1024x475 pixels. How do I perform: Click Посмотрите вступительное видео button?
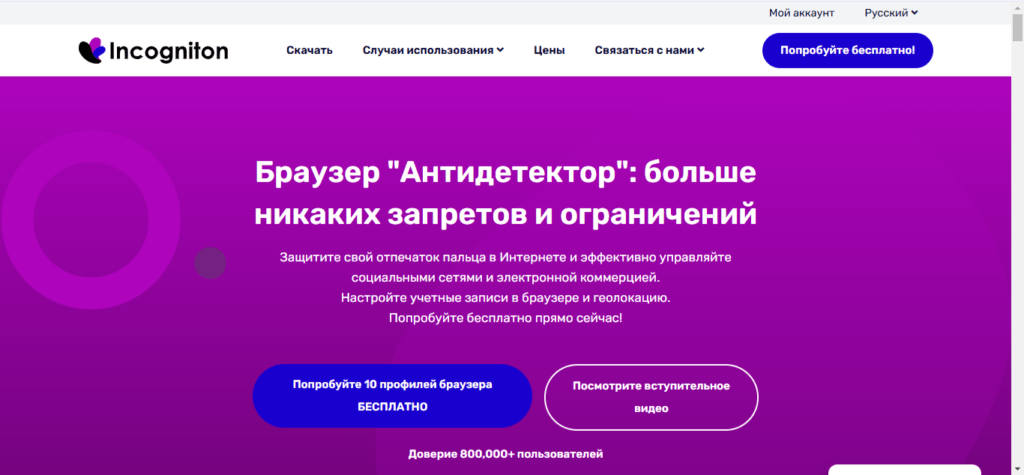coord(651,397)
